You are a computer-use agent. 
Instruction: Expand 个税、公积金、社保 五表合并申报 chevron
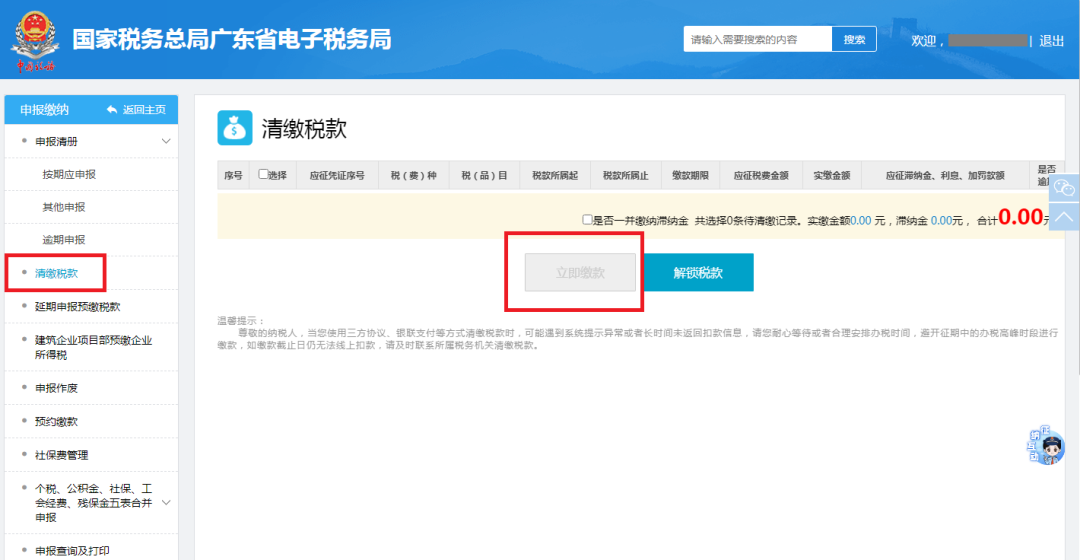click(x=166, y=503)
